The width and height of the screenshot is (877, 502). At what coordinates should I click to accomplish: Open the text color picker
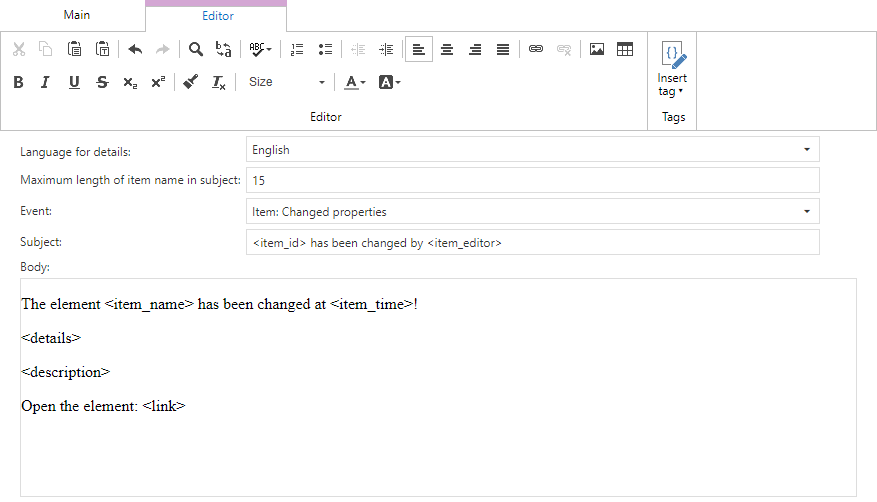[355, 82]
